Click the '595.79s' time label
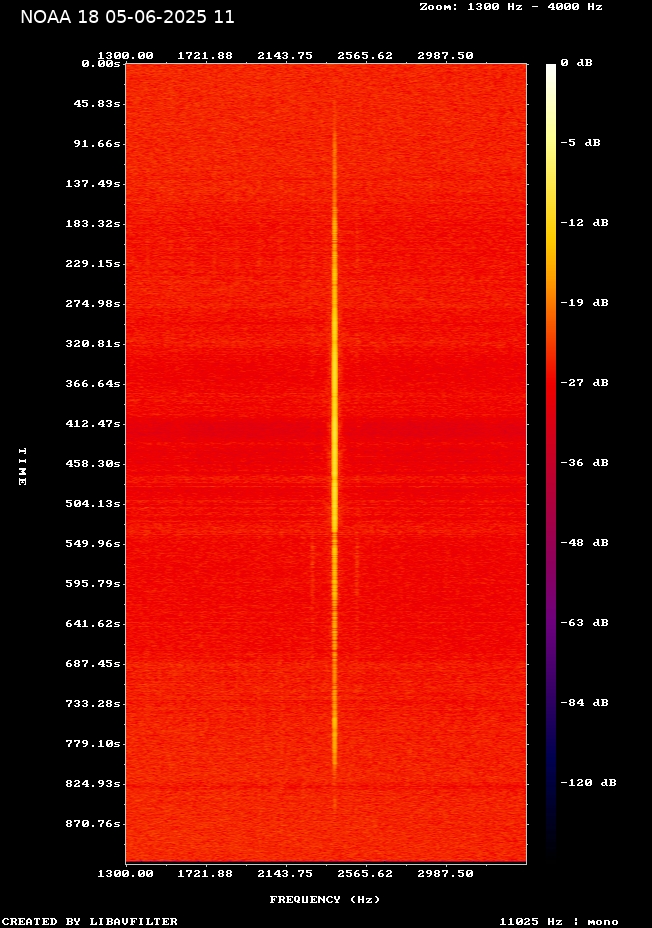Viewport: 652px width, 928px height. pyautogui.click(x=93, y=584)
